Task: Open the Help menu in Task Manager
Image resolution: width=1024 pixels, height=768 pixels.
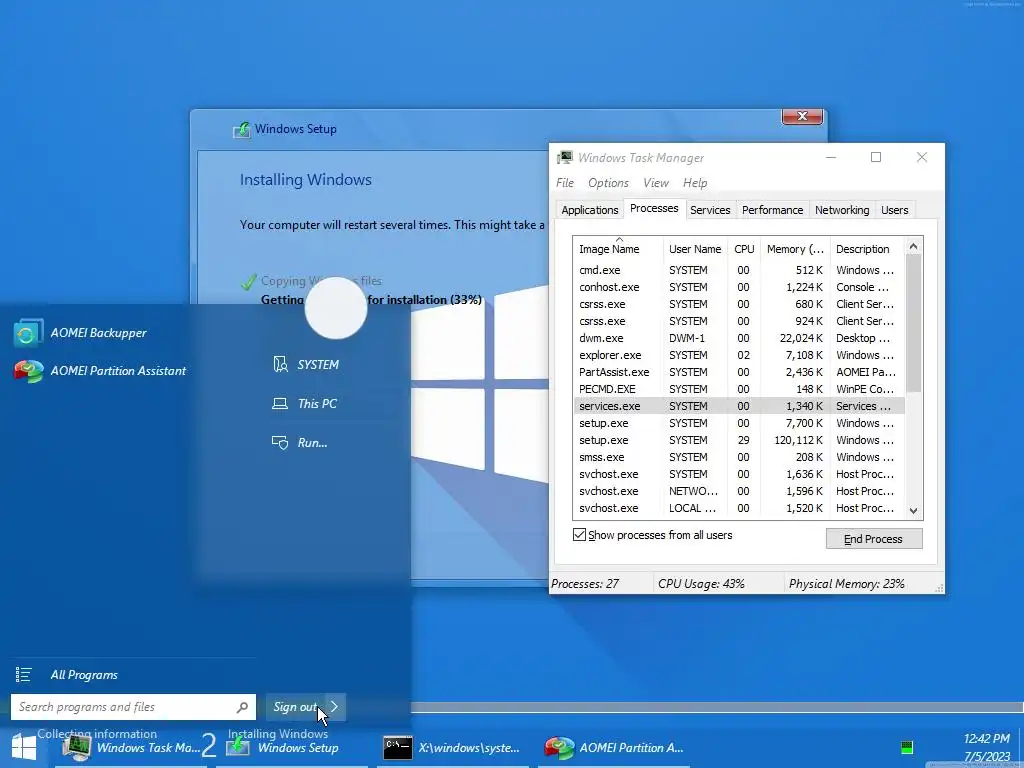Action: click(695, 183)
